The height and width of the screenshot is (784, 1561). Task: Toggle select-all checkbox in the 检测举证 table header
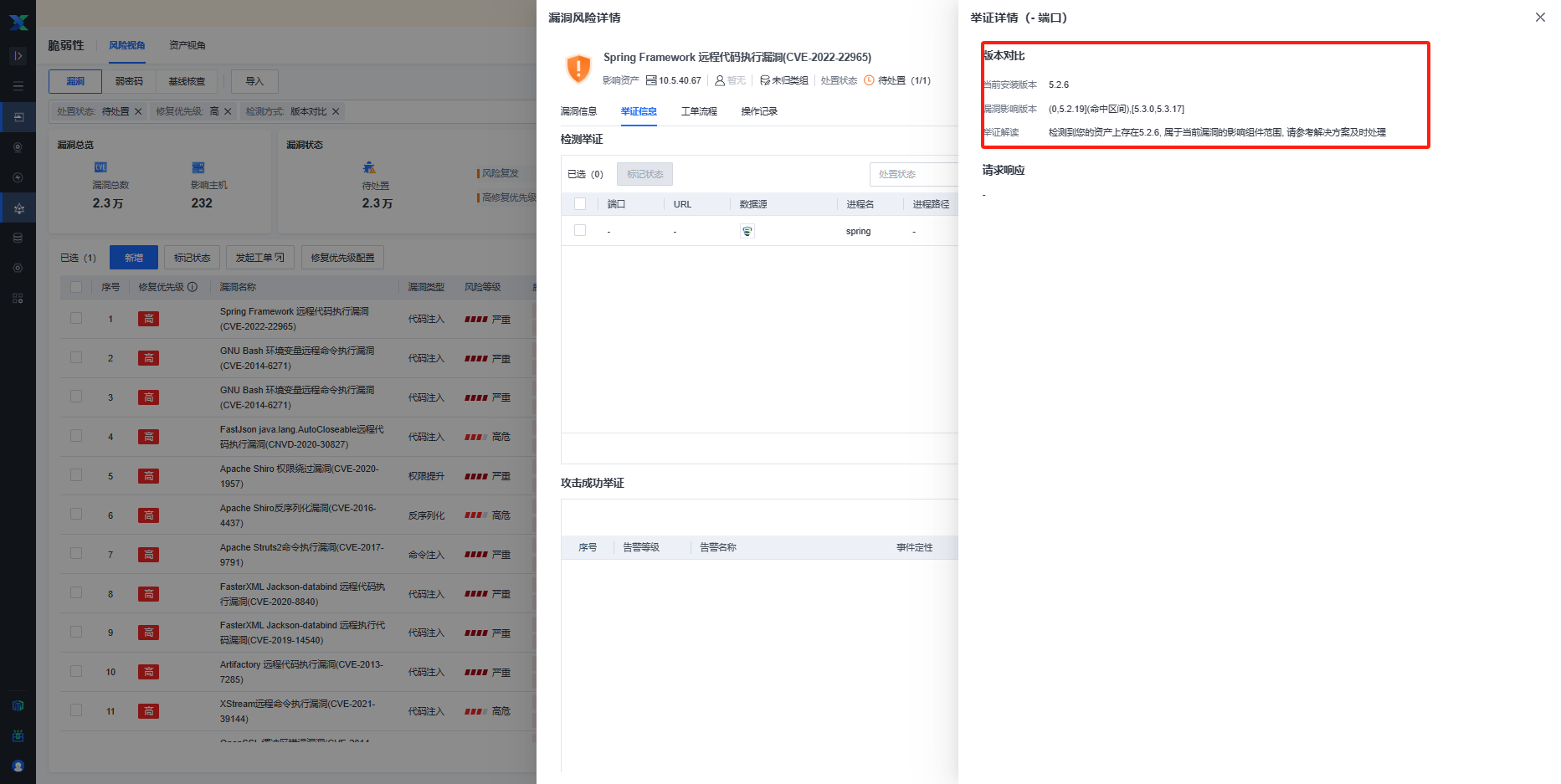point(580,203)
